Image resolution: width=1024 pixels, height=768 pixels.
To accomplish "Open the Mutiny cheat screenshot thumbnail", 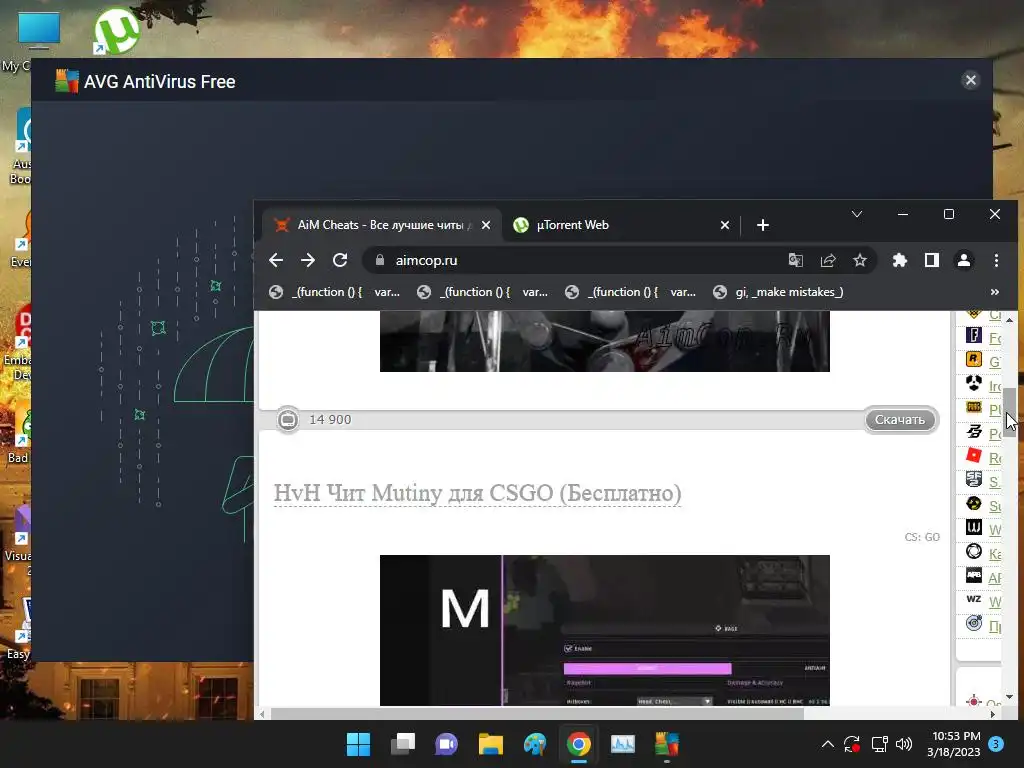I will (605, 630).
